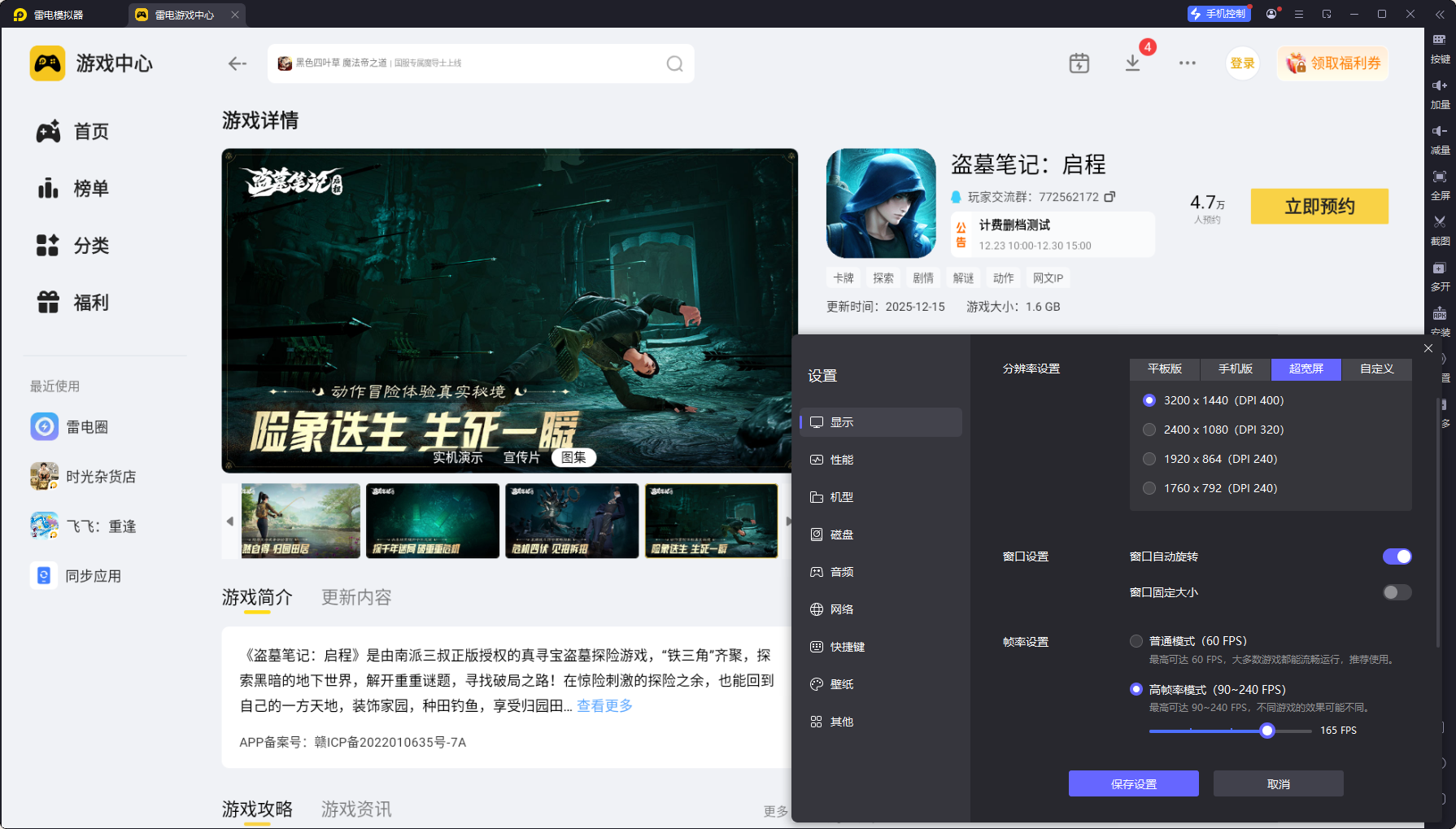Open the calendar reservation icon

click(1079, 63)
